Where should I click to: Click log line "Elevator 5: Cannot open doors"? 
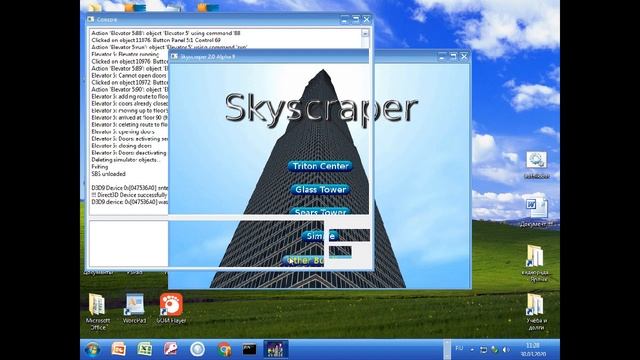tap(129, 76)
